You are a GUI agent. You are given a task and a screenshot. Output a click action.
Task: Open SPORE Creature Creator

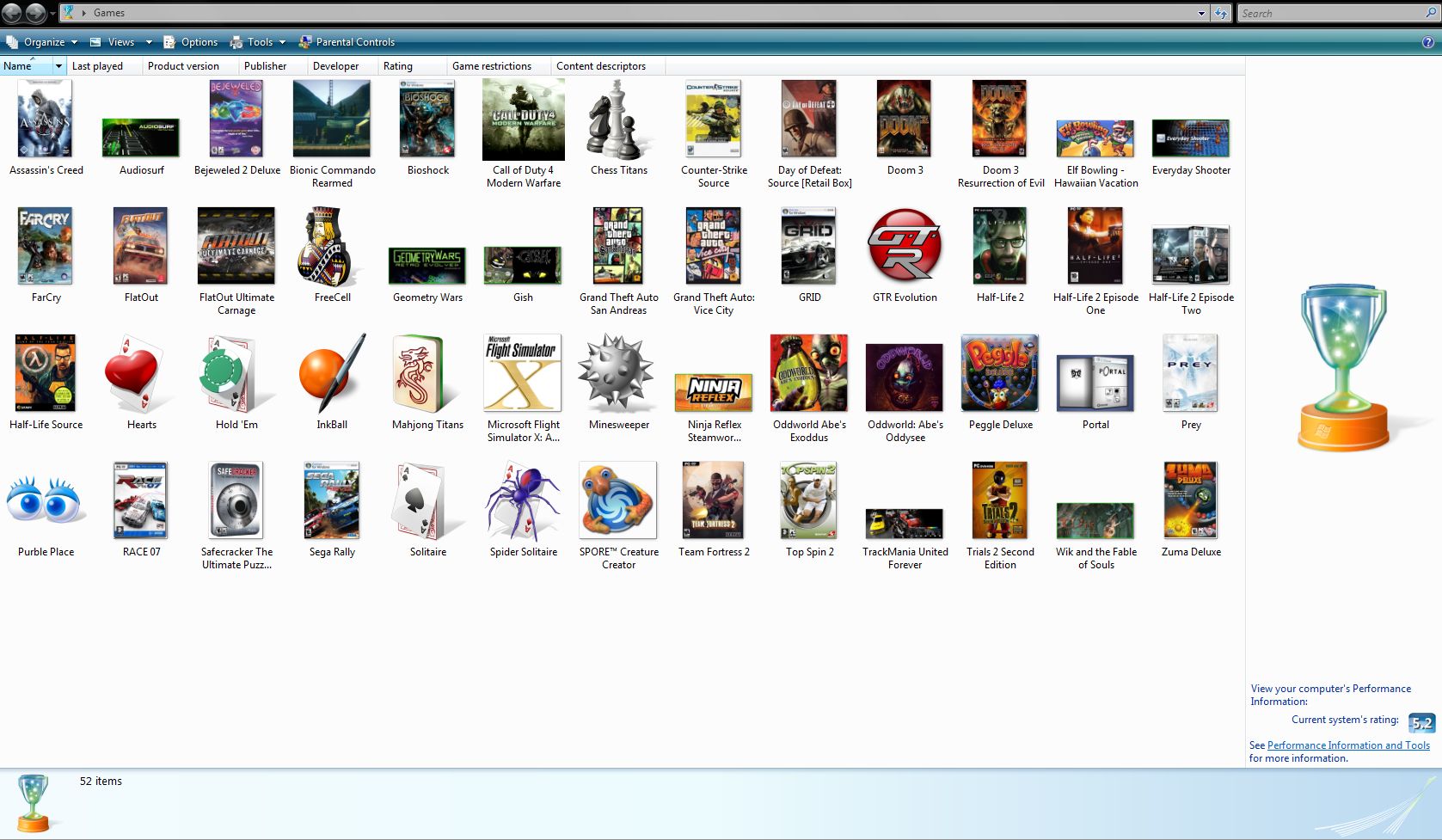click(x=617, y=500)
